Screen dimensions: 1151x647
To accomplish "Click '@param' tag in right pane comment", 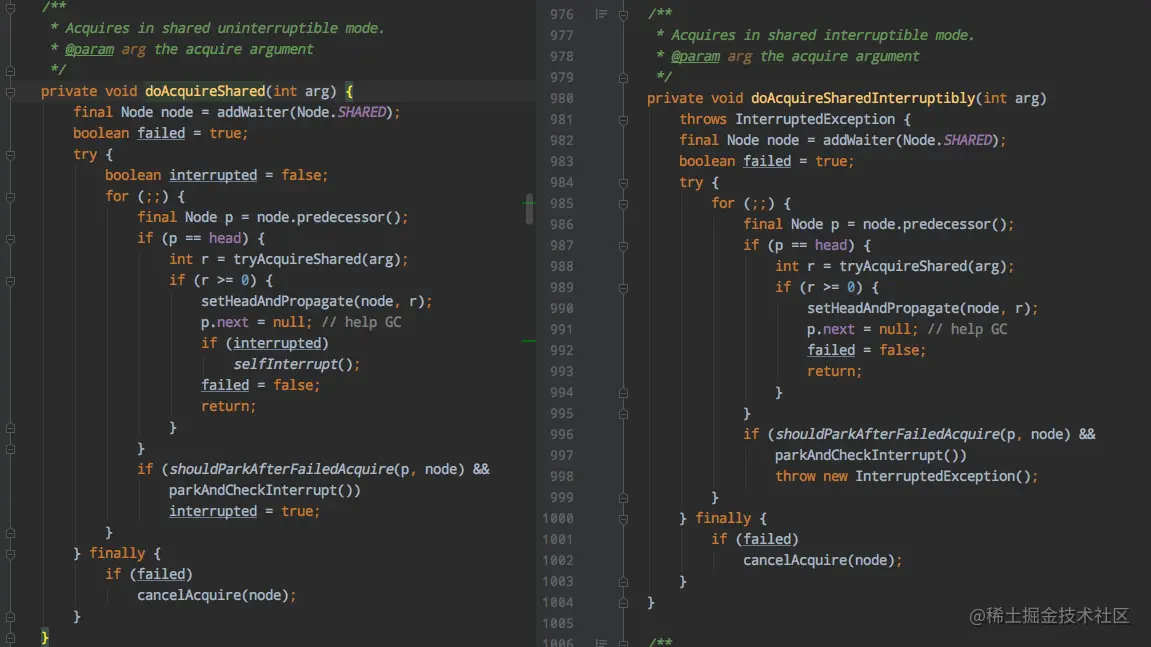I will click(695, 57).
